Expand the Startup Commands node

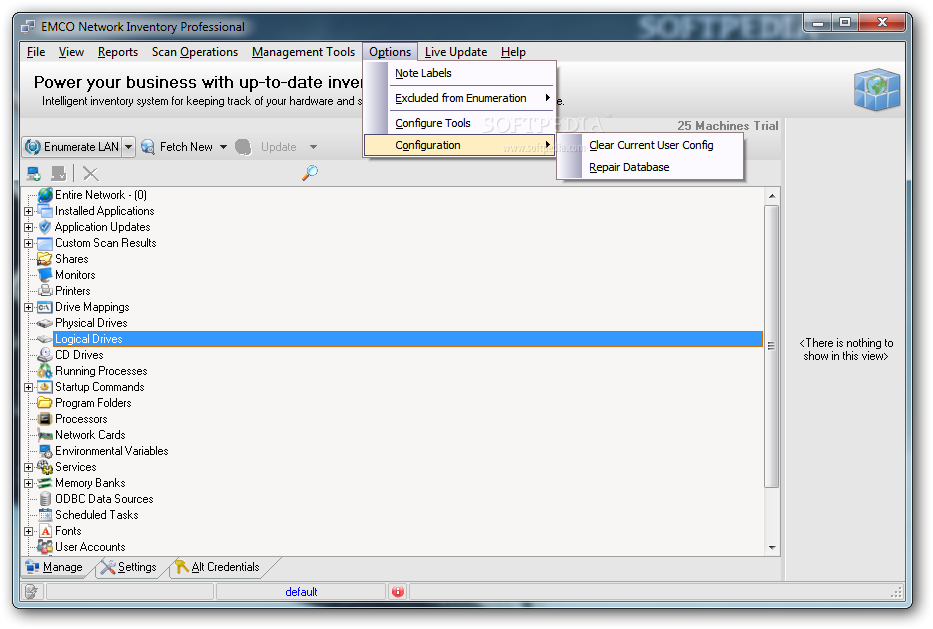pos(29,387)
